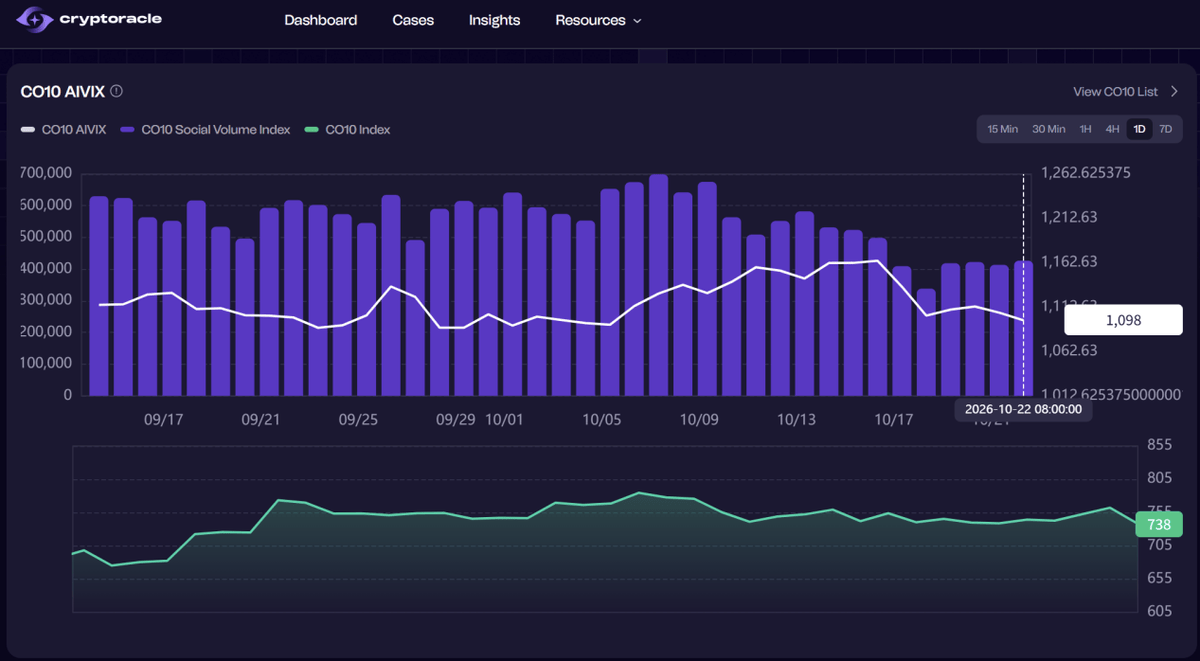This screenshot has width=1200, height=661.
Task: Click the 1,098 AIVIX value label
Action: click(x=1123, y=320)
